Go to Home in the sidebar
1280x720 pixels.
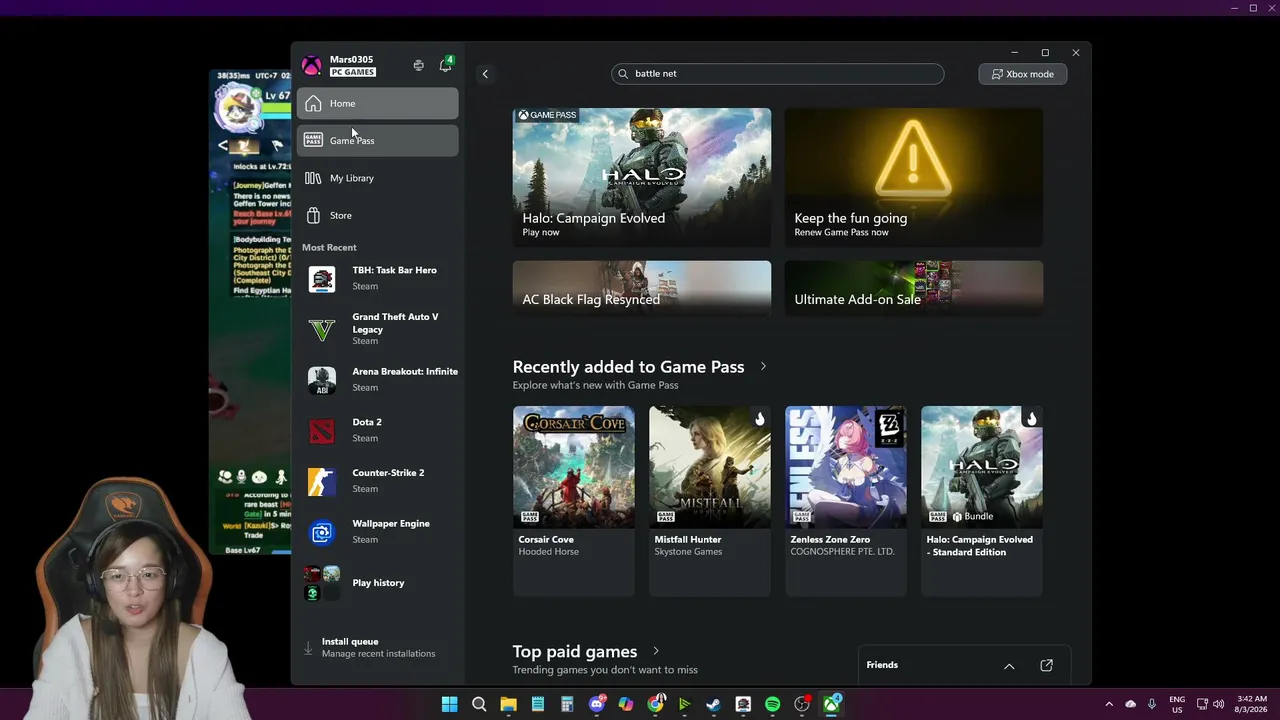(x=377, y=103)
